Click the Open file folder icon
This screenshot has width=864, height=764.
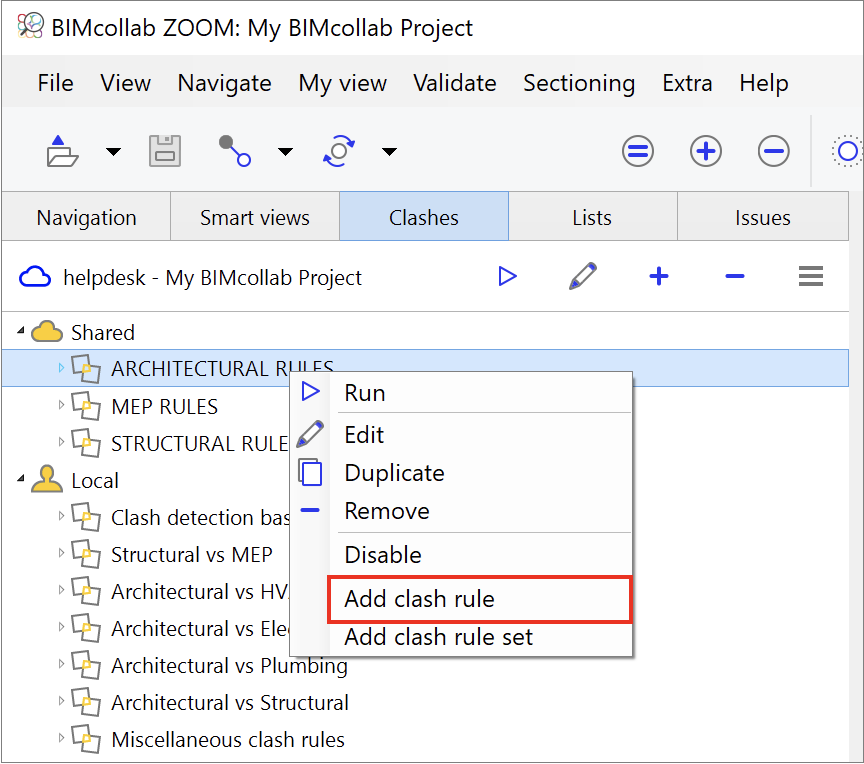[62, 151]
